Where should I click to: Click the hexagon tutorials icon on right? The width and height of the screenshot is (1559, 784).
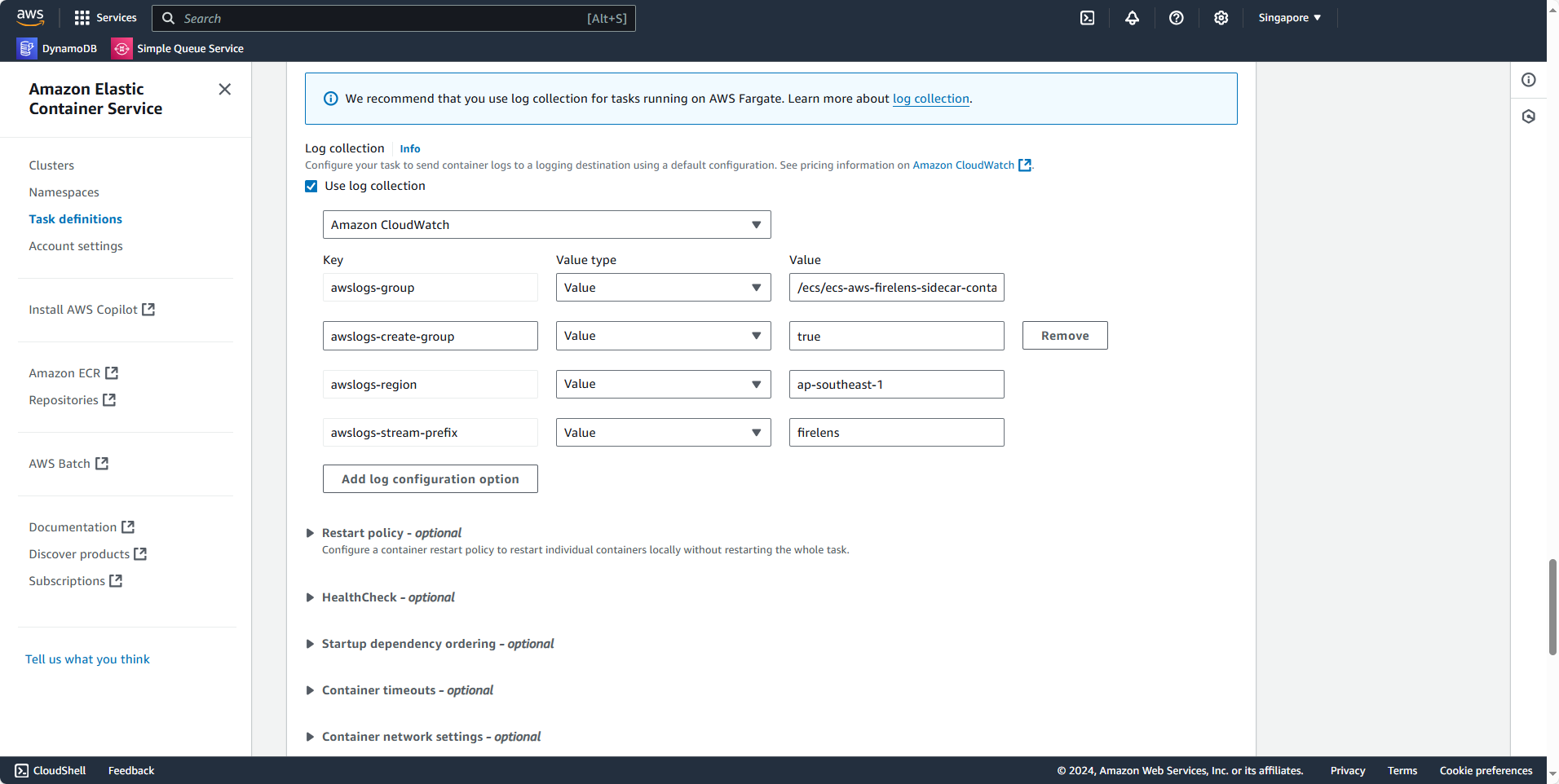tap(1528, 117)
